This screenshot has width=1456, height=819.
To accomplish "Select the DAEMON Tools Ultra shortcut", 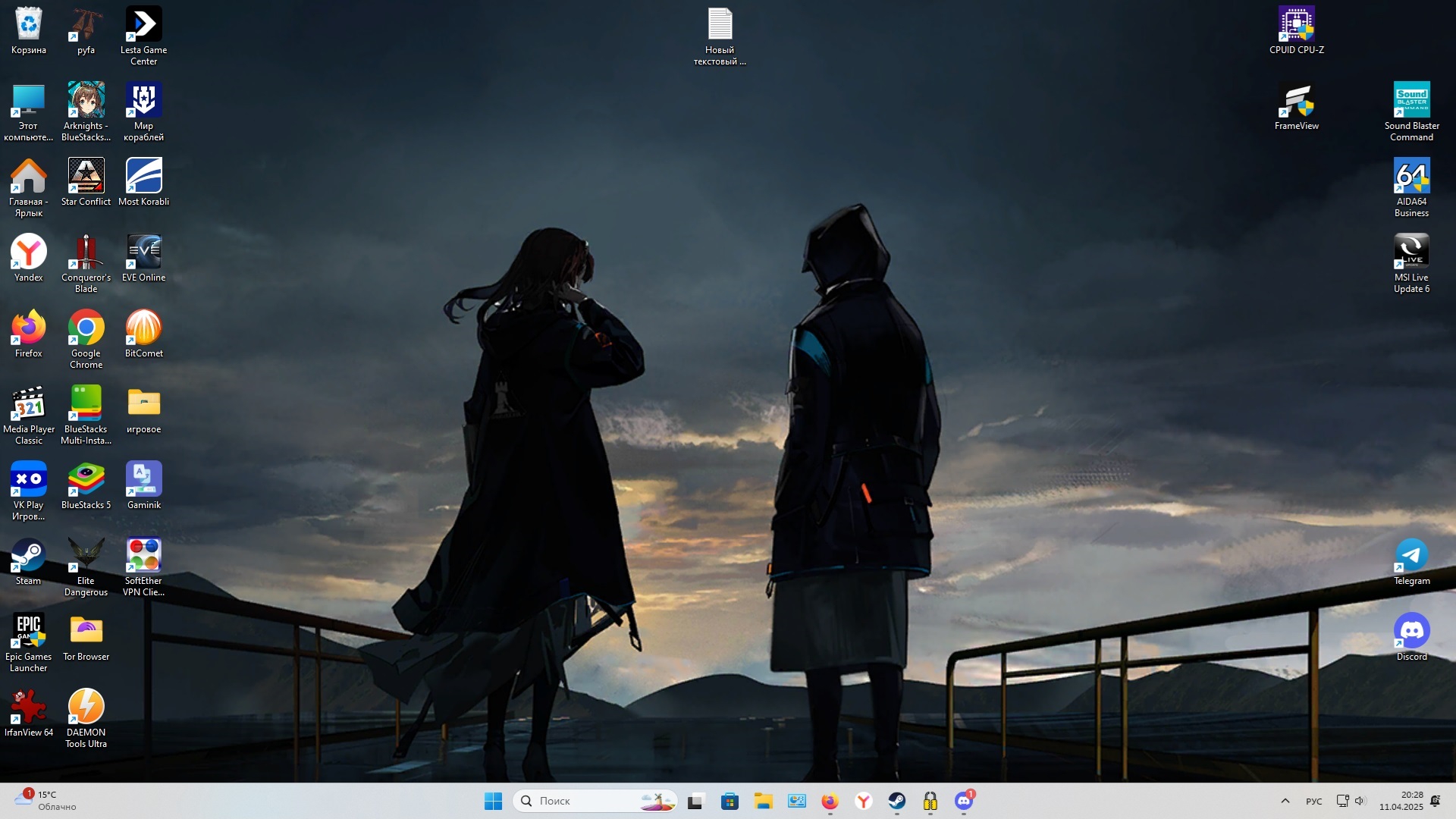I will point(86,719).
